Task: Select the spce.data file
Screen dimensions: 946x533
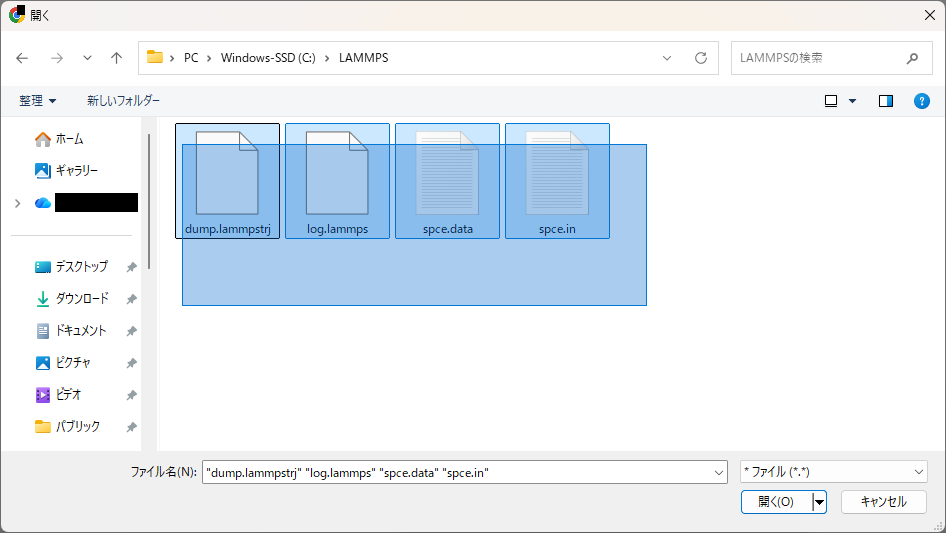Action: coord(447,171)
